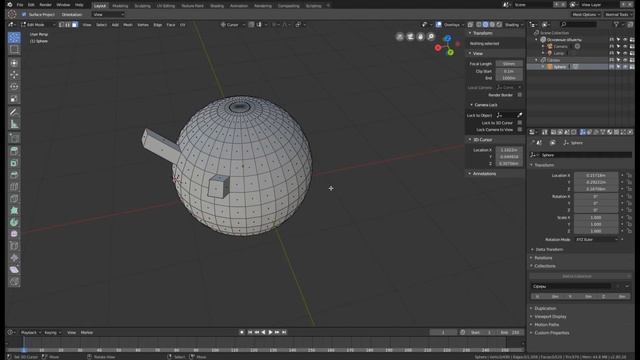The image size is (640, 360).
Task: Open the File menu
Action: 20,5
